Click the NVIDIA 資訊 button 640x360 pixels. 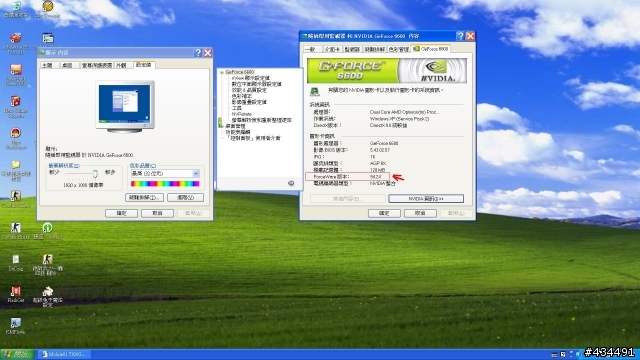coord(426,199)
